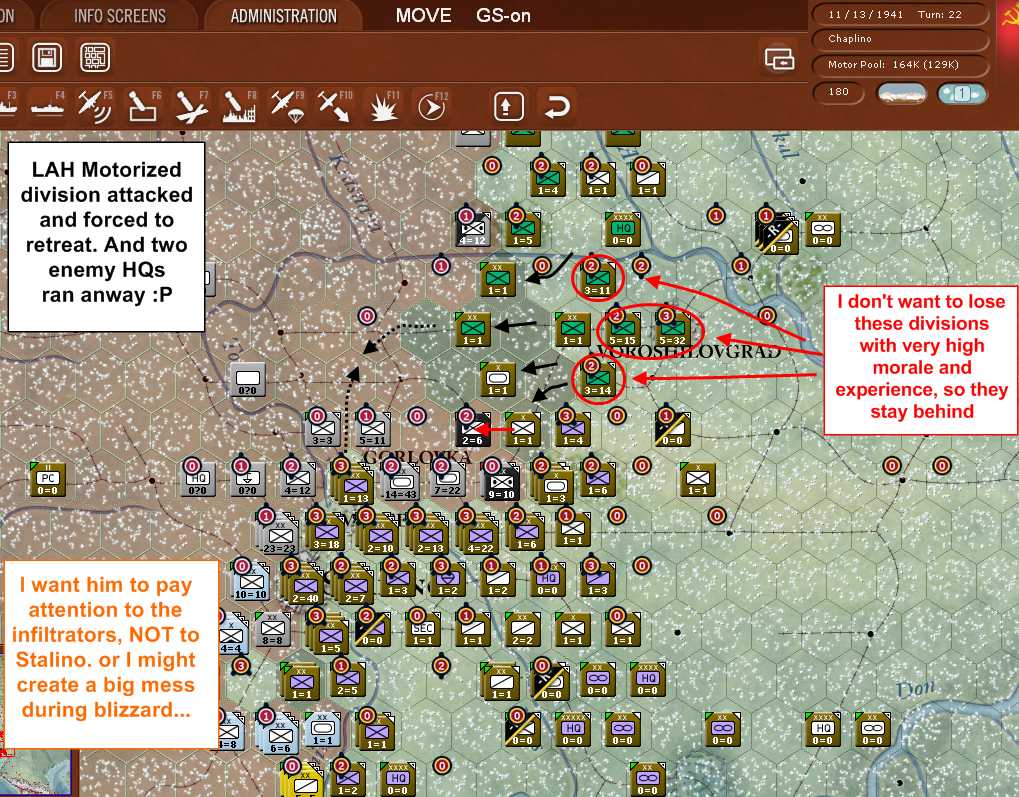Click the F12 circular arrow icon
The height and width of the screenshot is (797, 1019).
[x=432, y=106]
